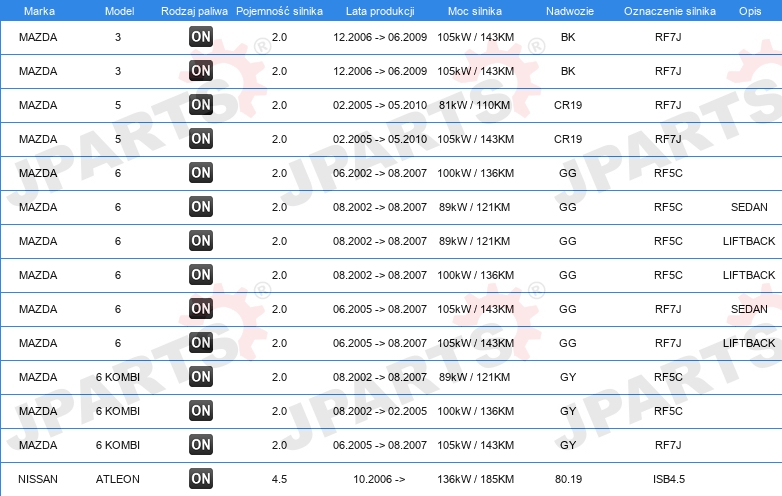Viewport: 782px width, 496px height.
Task: Click the 136kW / 185KM power cell
Action: (x=475, y=479)
